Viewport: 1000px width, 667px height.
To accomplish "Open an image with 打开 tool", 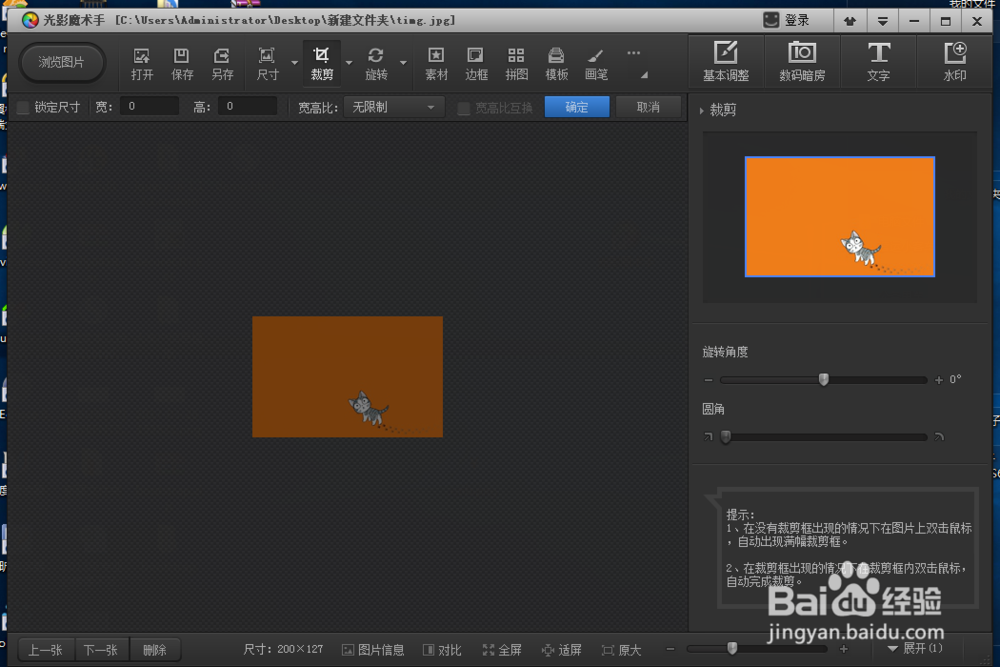I will pyautogui.click(x=142, y=64).
